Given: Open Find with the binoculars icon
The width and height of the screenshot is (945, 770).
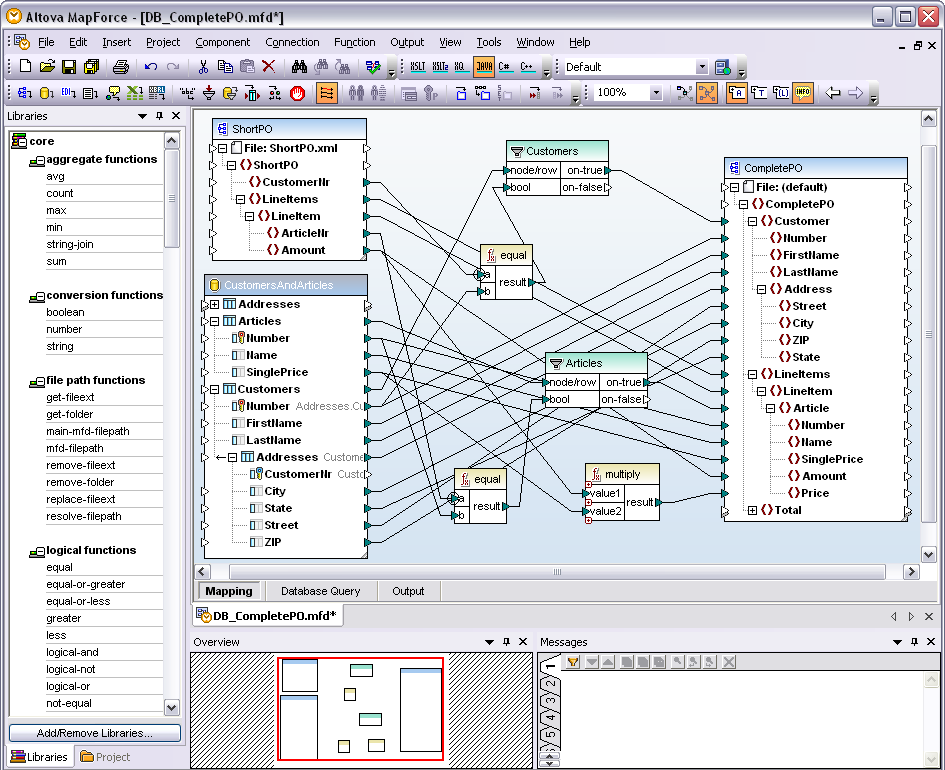Looking at the screenshot, I should 299,66.
